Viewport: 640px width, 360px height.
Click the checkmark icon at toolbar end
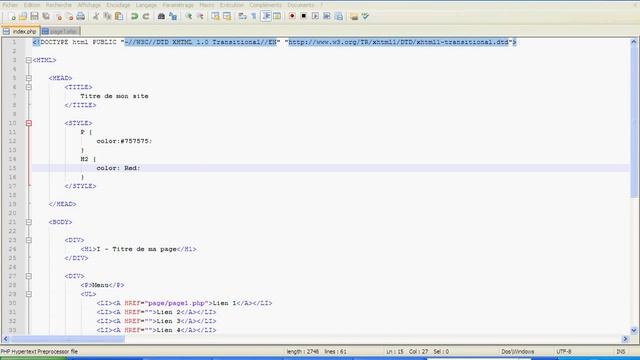click(x=365, y=16)
